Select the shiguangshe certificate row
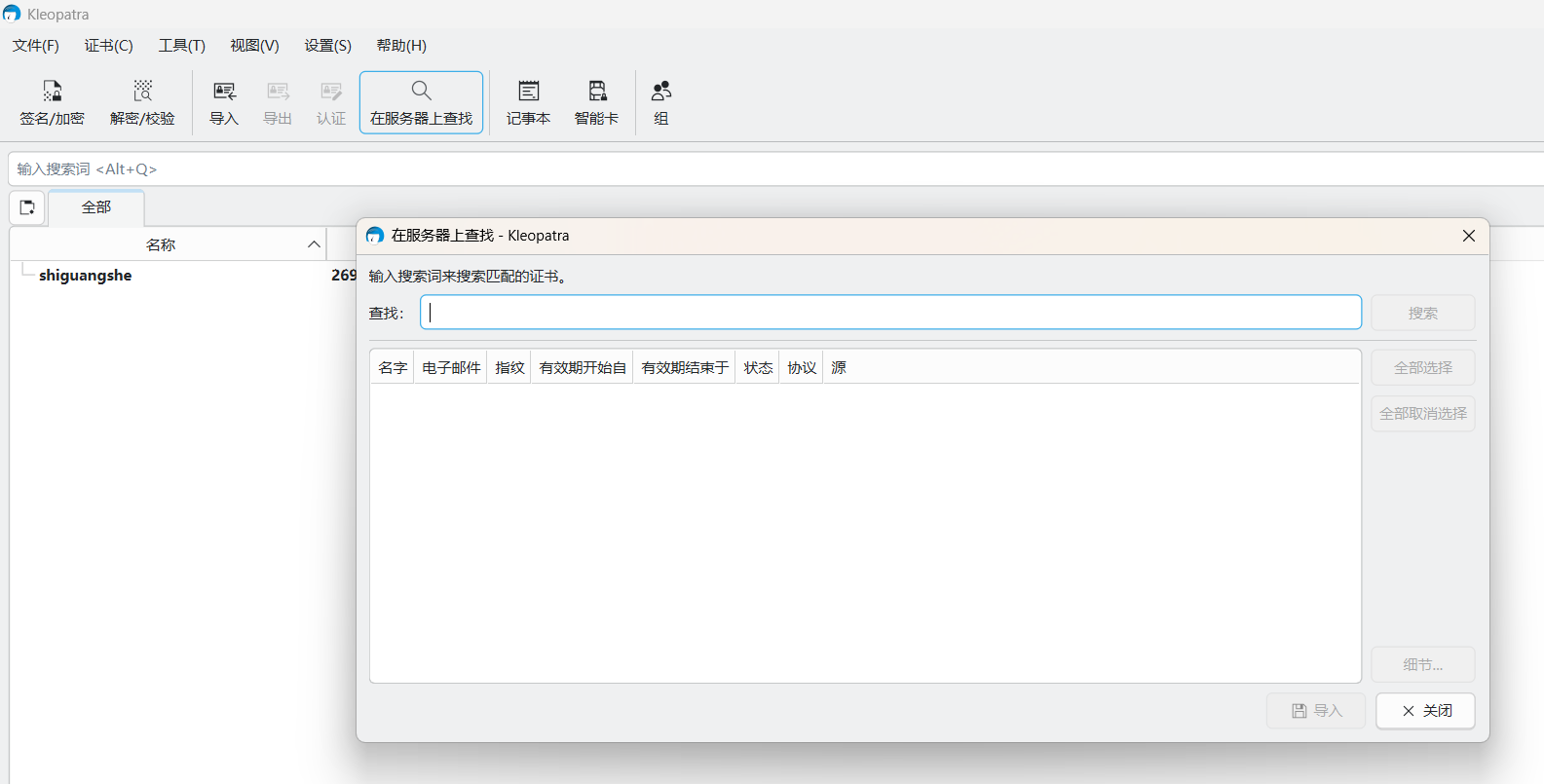 pyautogui.click(x=86, y=276)
